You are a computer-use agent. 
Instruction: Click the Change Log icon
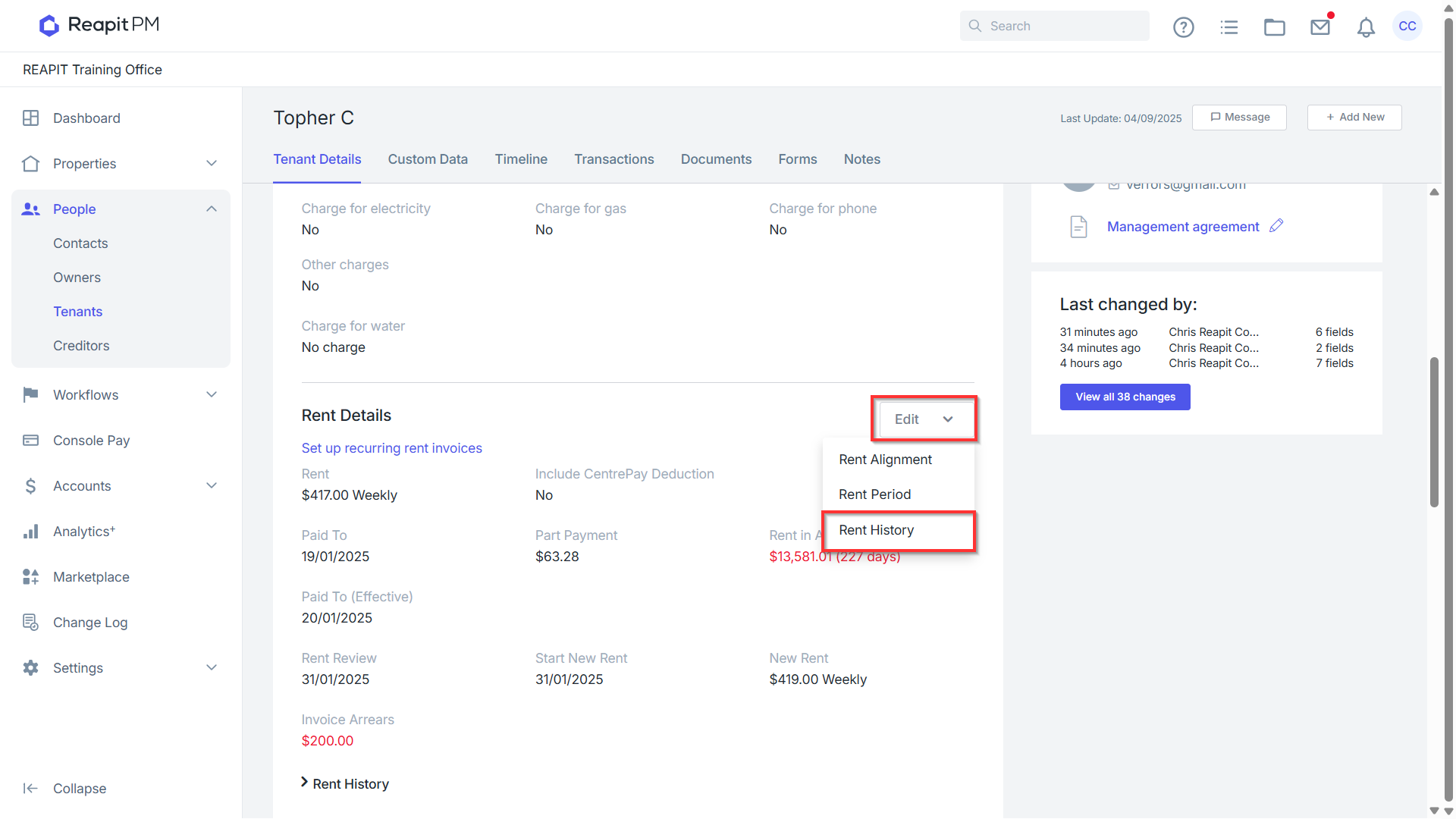pos(30,623)
